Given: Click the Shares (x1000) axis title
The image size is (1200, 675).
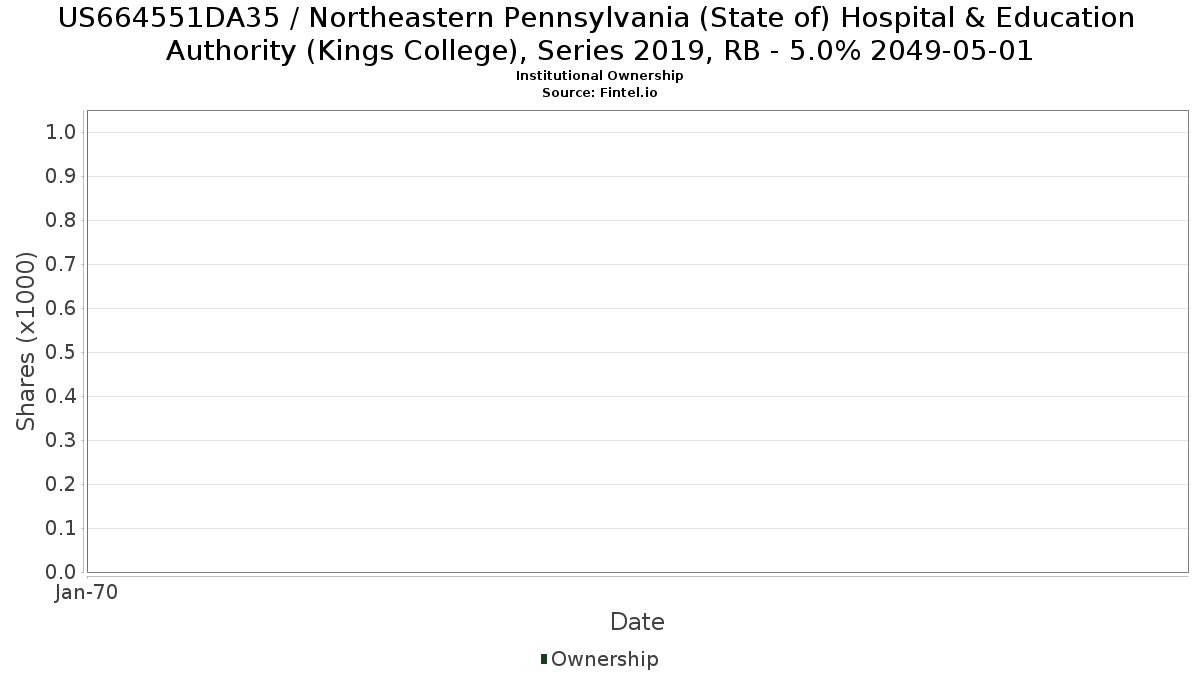Looking at the screenshot, I should coord(26,341).
